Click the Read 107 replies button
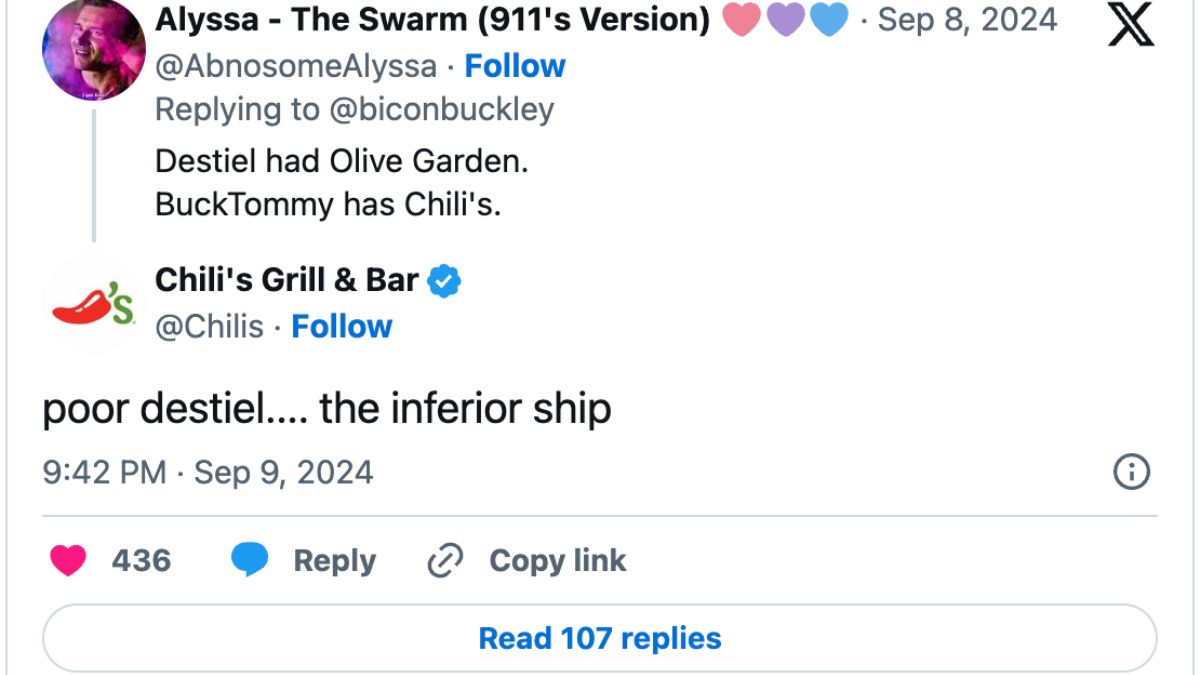1200x675 pixels. point(600,638)
